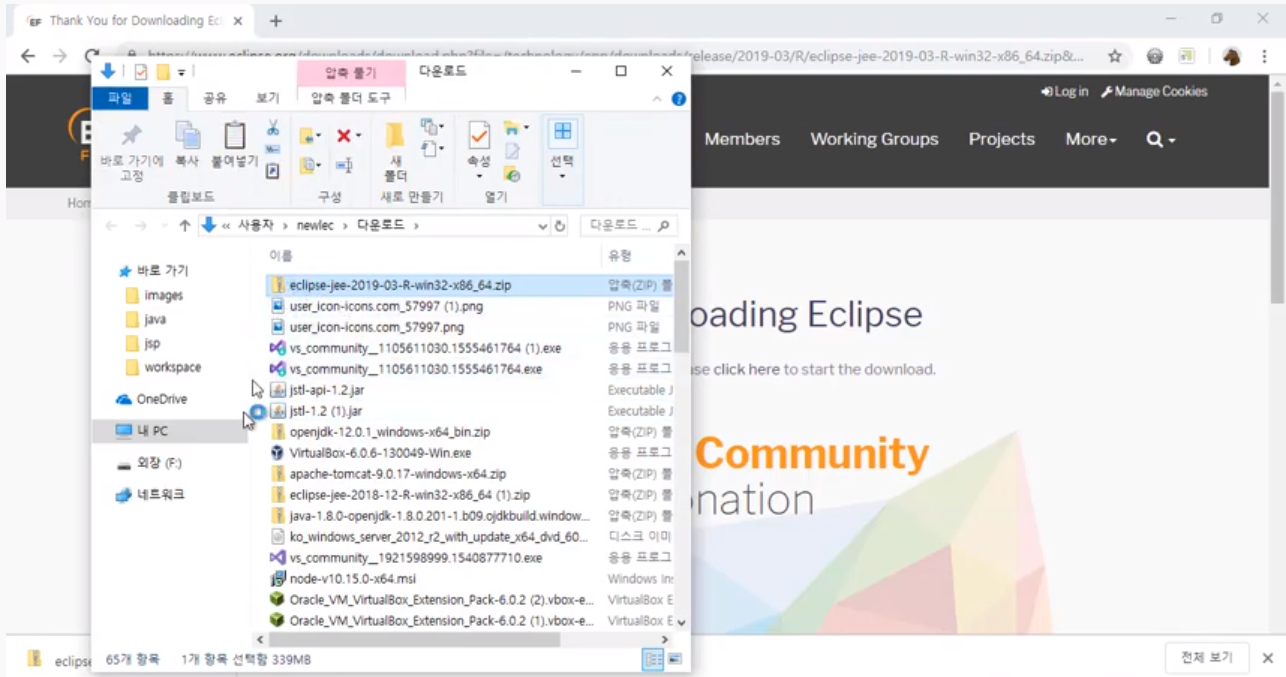Switch to the 보기 ribbon tab
Screen dimensions: 1286x677
point(267,98)
